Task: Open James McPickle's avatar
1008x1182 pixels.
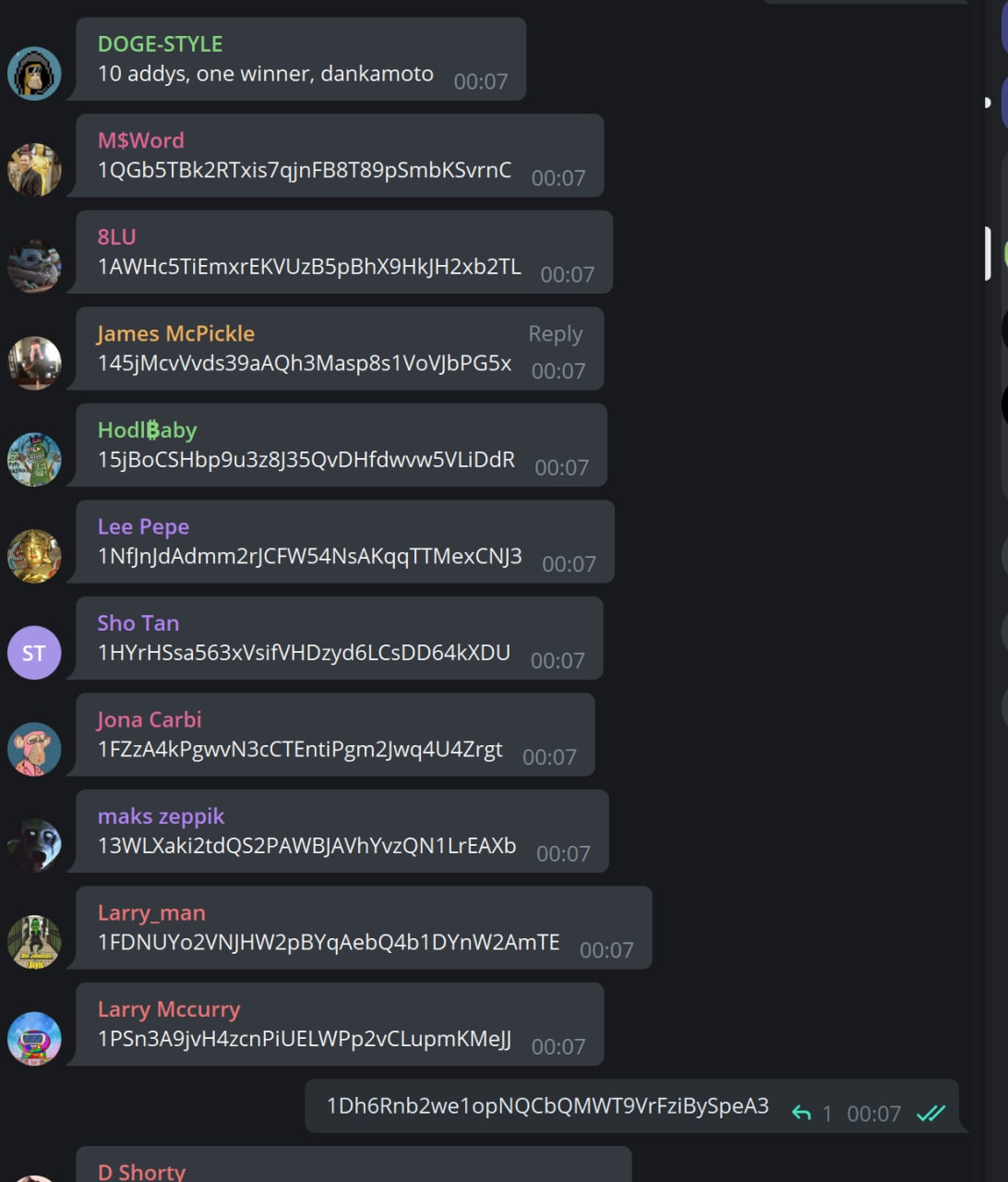Action: pyautogui.click(x=34, y=363)
